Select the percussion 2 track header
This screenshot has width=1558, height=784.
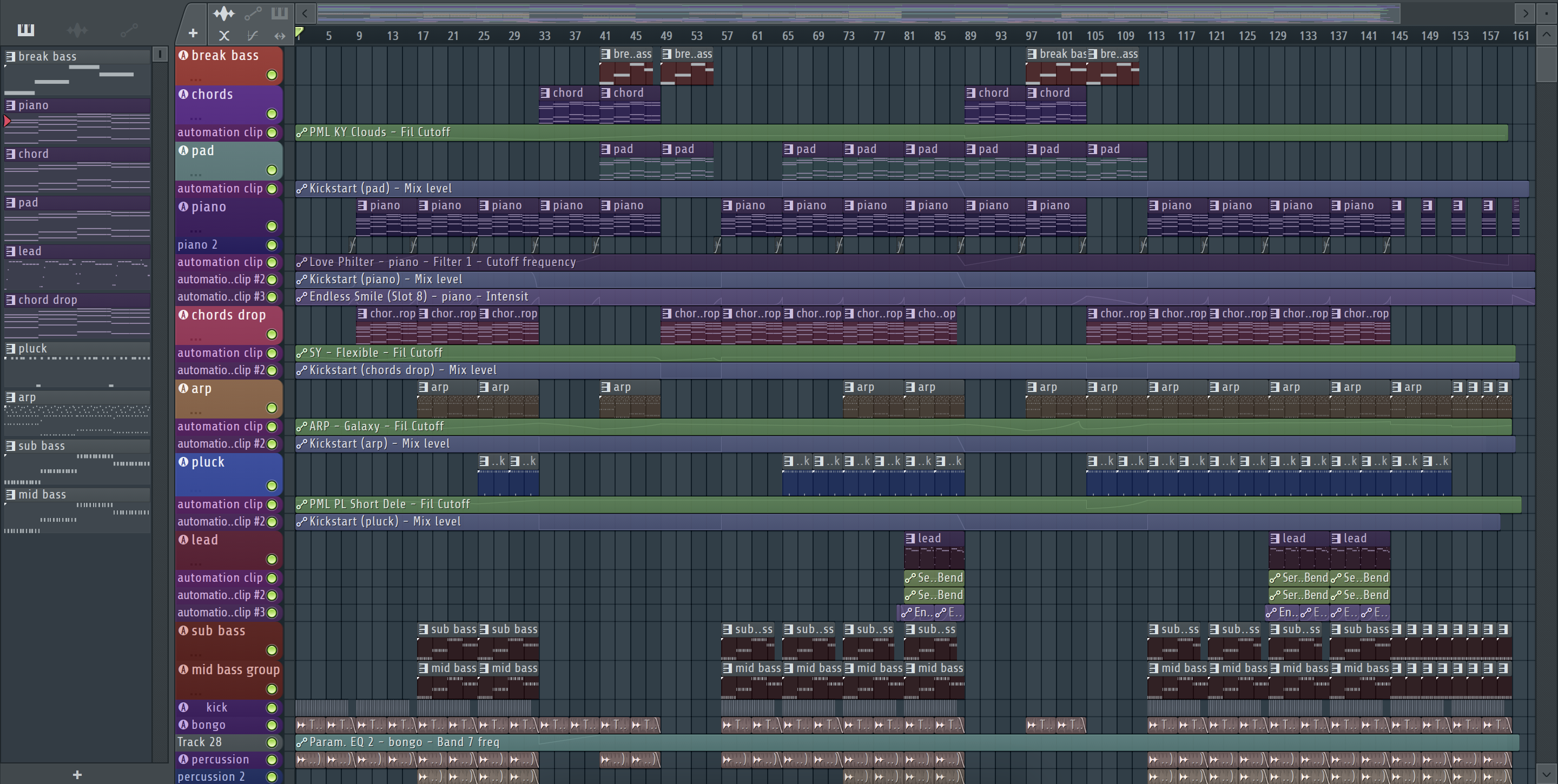[x=229, y=776]
